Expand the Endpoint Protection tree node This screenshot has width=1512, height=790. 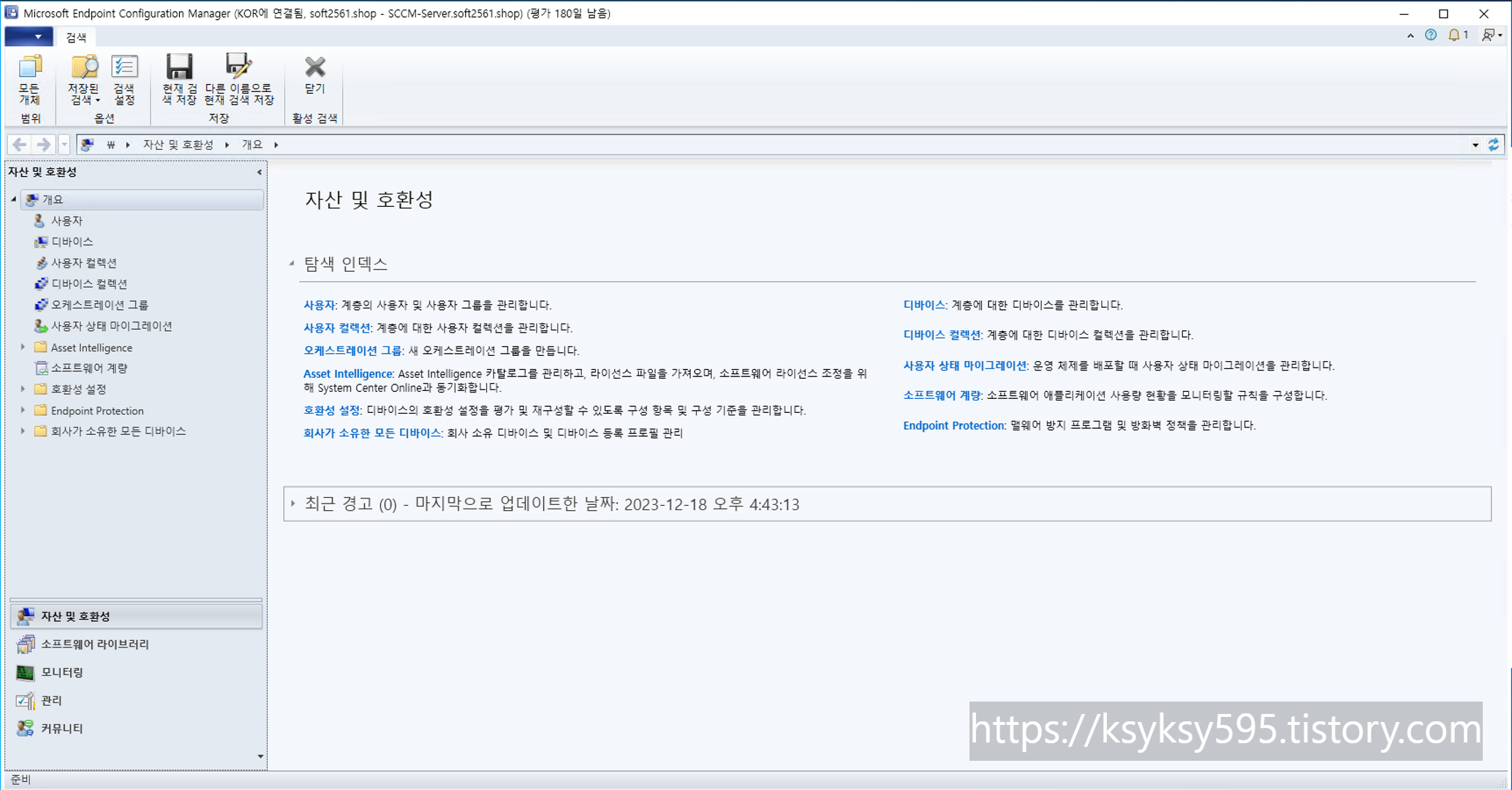(x=23, y=411)
